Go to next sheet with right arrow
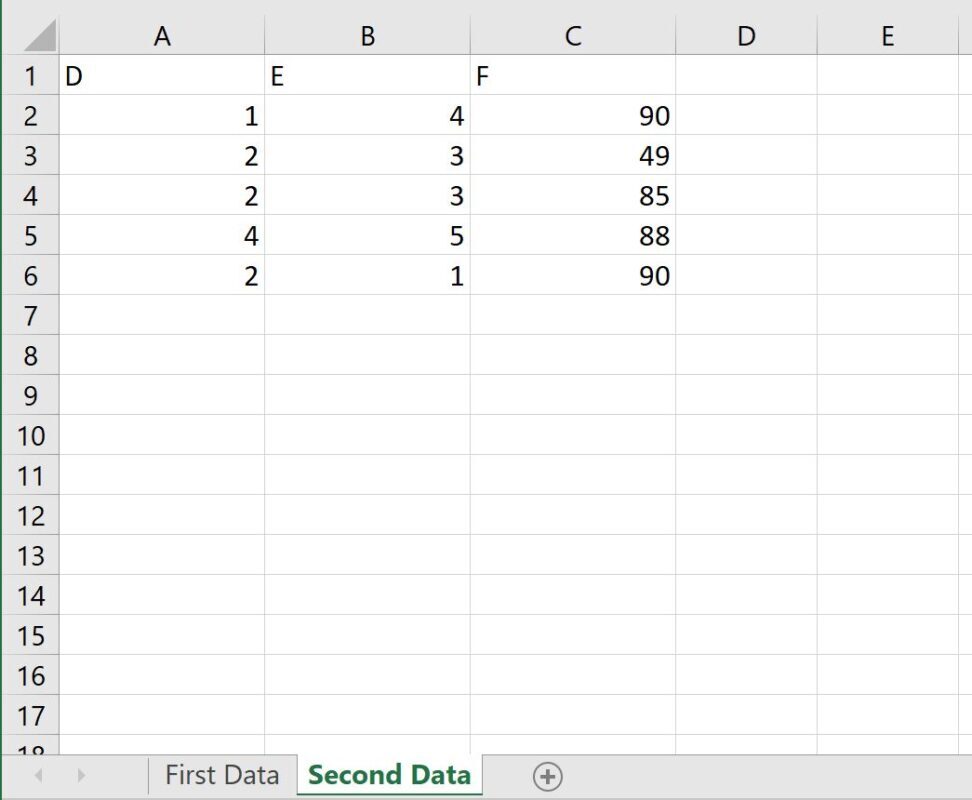Viewport: 972px width, 800px height. 81,775
